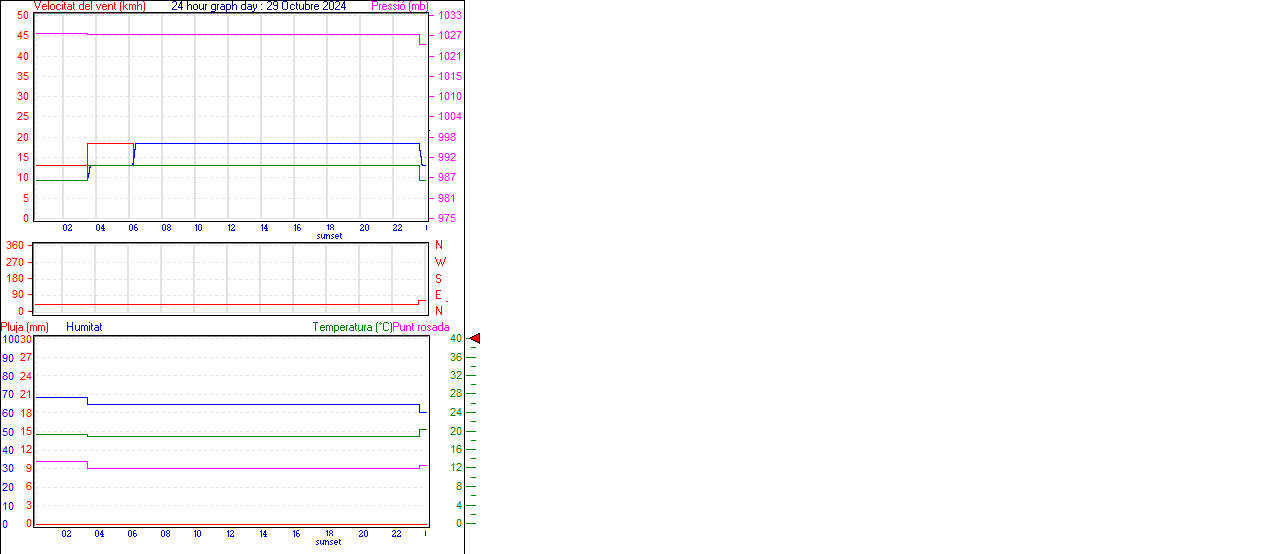
Task: Click the 'Punt rosada' legend label
Action: coord(421,327)
